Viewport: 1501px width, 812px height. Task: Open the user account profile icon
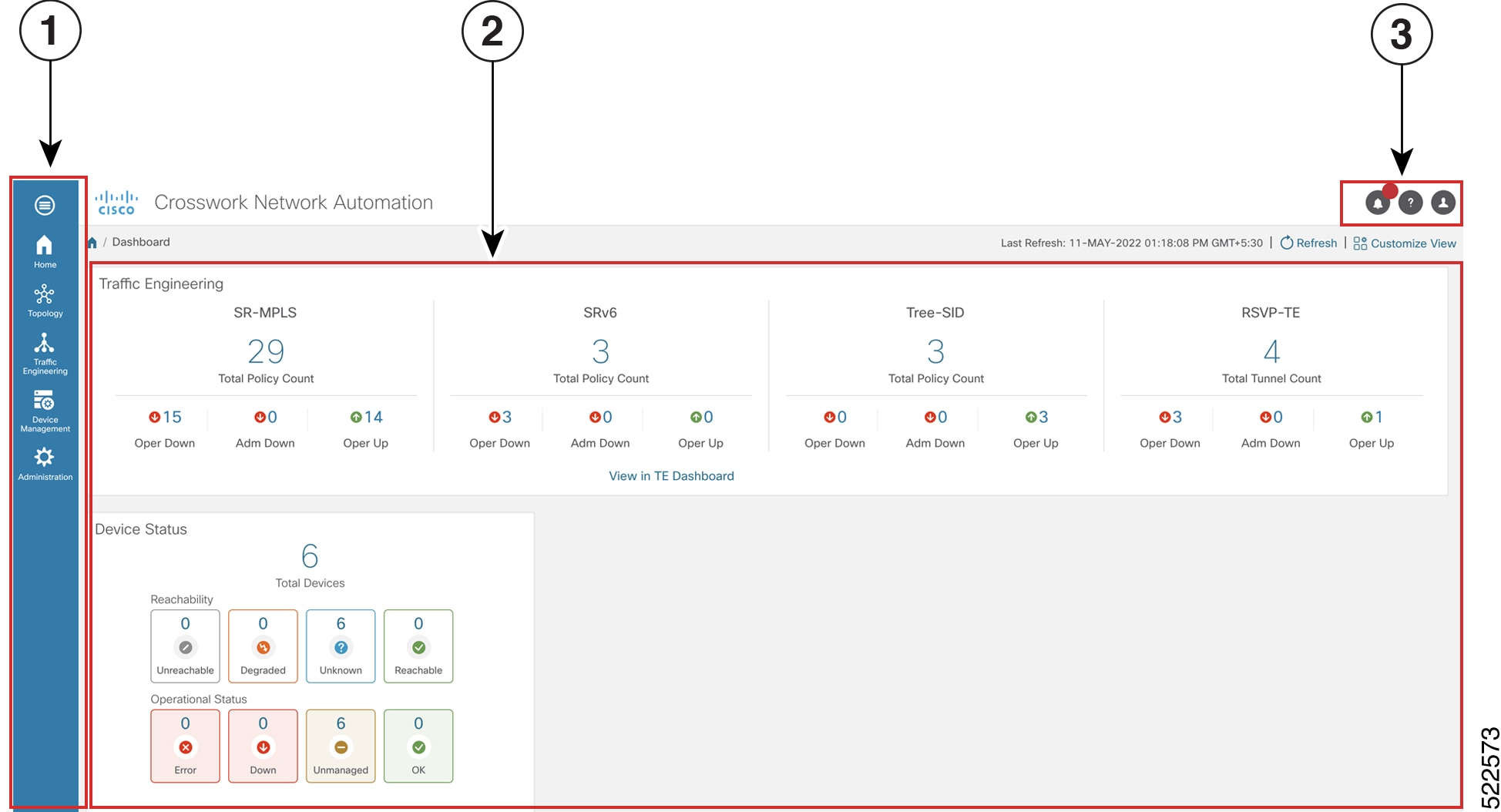tap(1443, 203)
